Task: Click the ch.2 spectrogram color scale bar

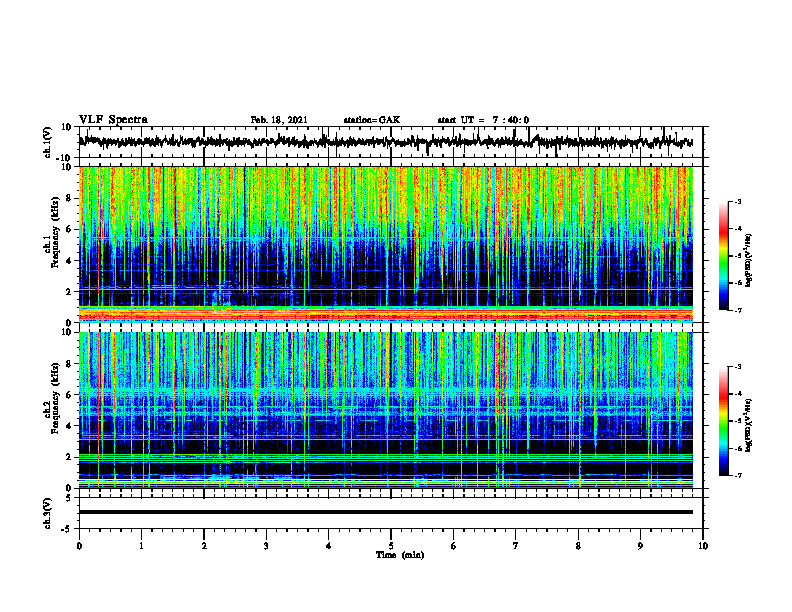Action: pos(723,421)
